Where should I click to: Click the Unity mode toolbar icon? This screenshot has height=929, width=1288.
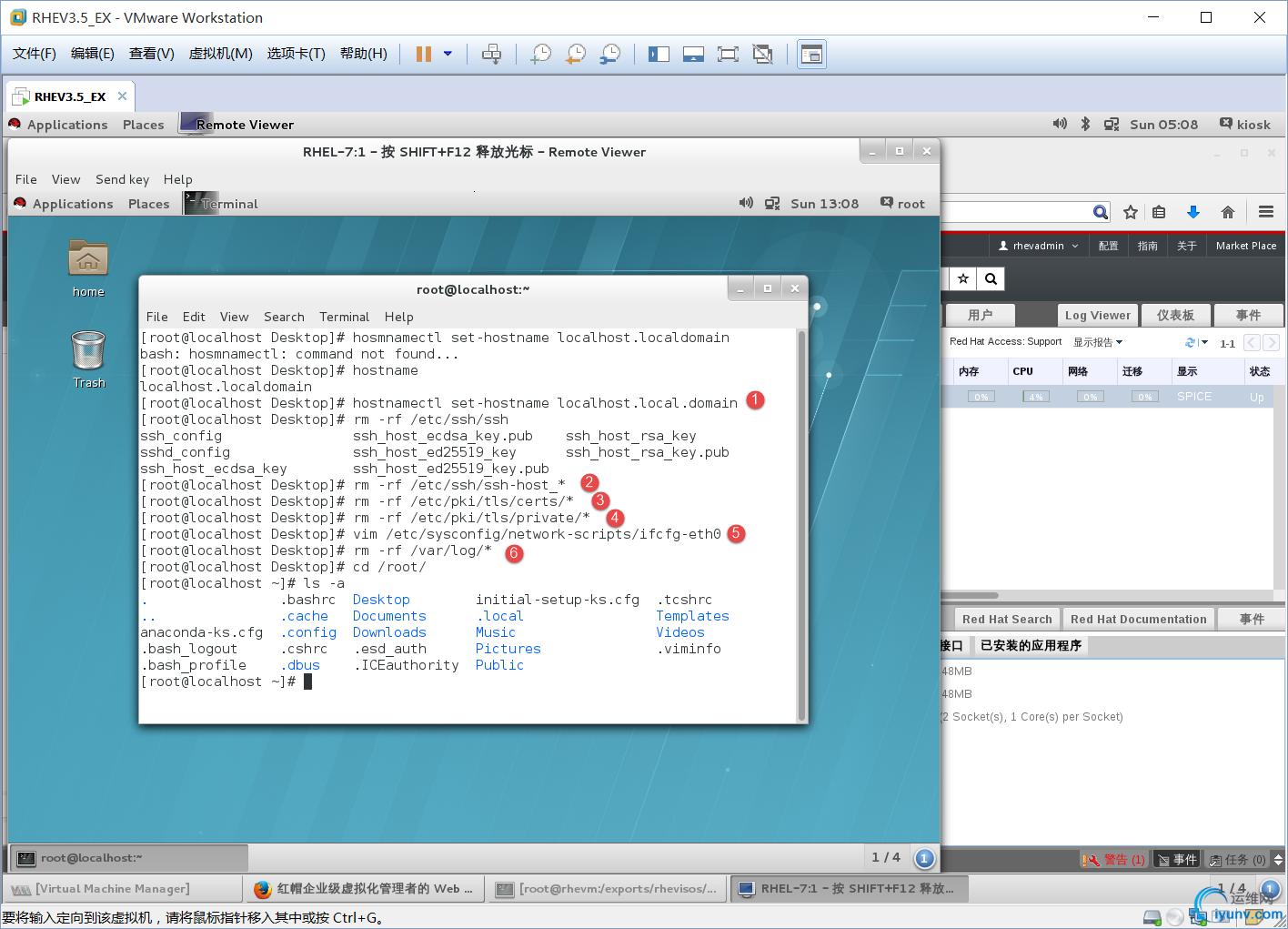point(762,55)
